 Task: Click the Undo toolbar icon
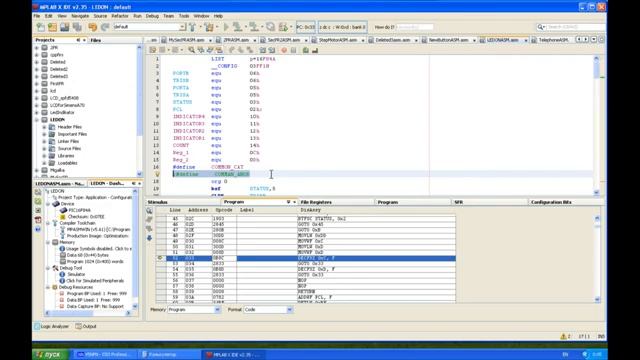point(93,27)
